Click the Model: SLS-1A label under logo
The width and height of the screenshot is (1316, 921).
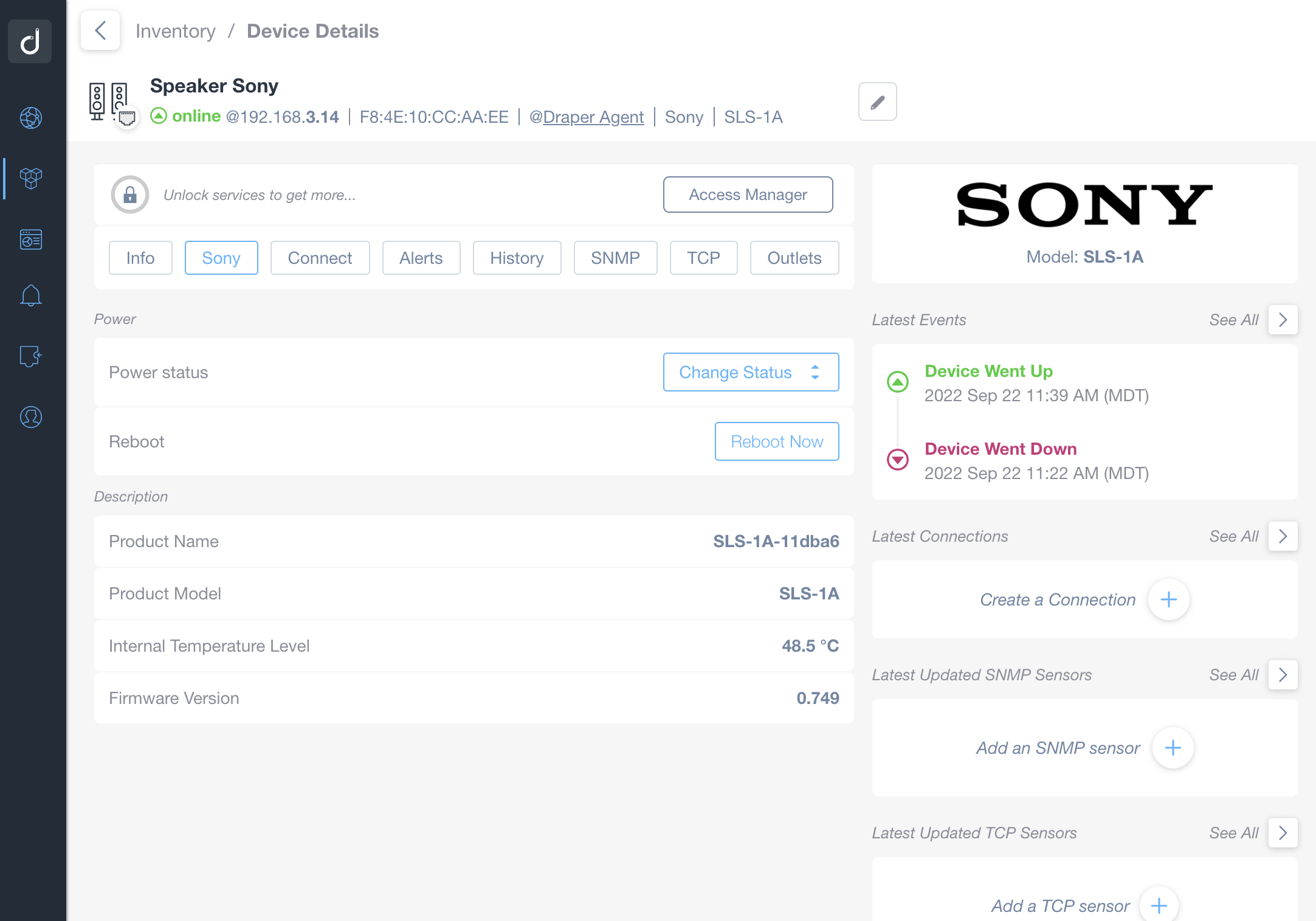[x=1084, y=257]
